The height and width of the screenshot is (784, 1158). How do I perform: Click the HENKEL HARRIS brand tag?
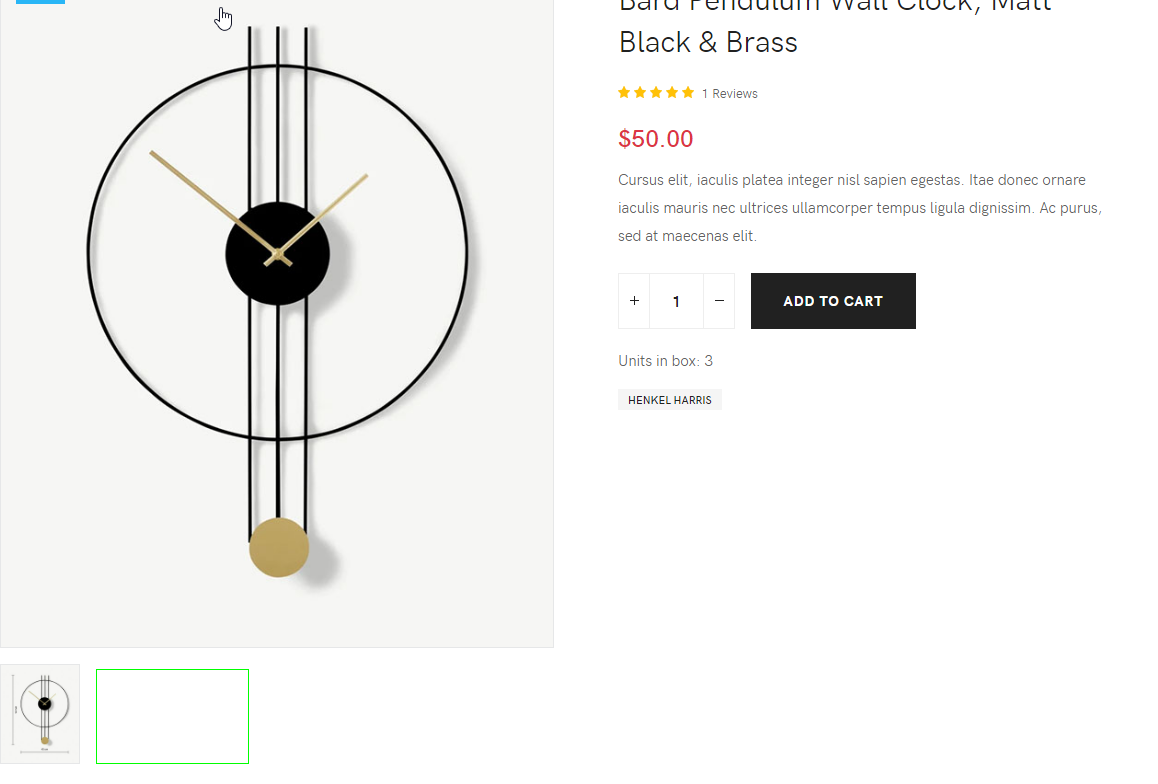tap(670, 400)
